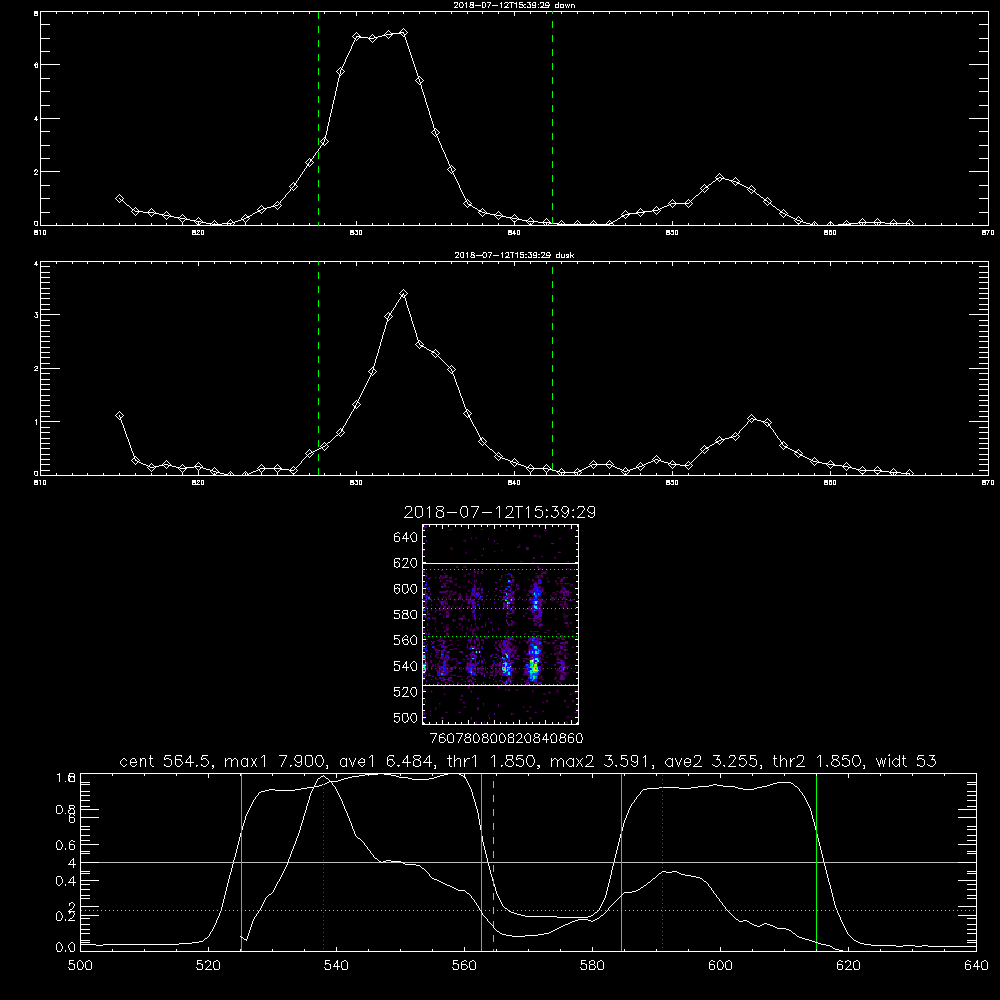Click the '580' label on spectral image y-axis
1000x1000 pixels.
pos(406,615)
